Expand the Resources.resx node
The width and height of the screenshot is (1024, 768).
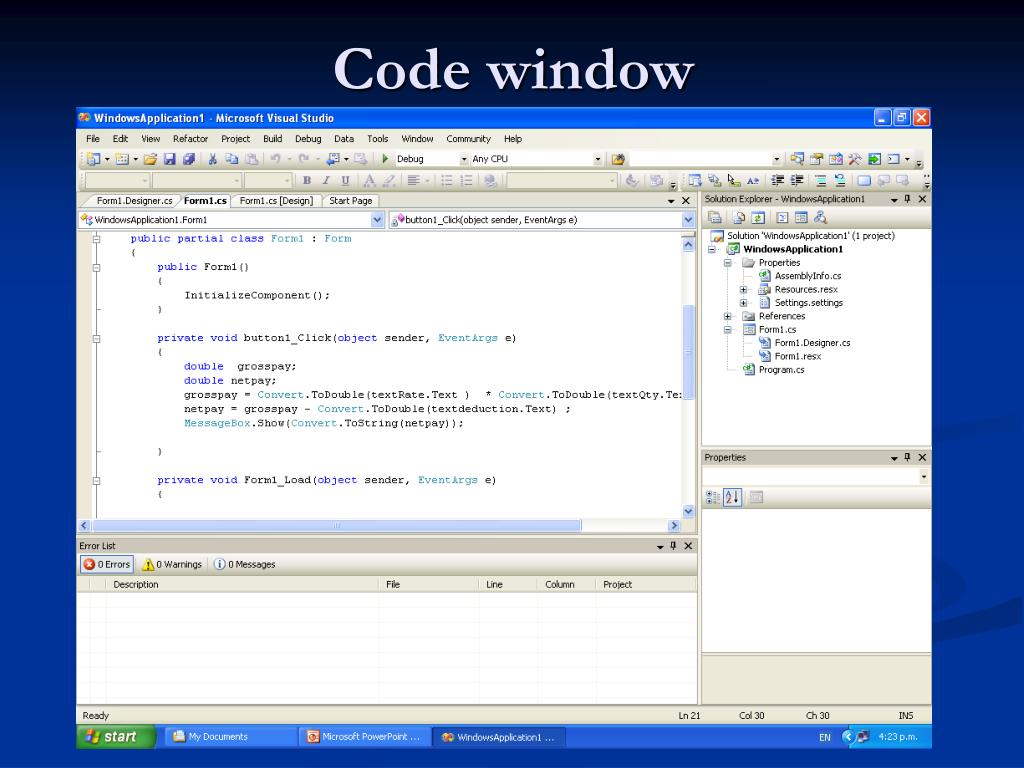pyautogui.click(x=743, y=289)
